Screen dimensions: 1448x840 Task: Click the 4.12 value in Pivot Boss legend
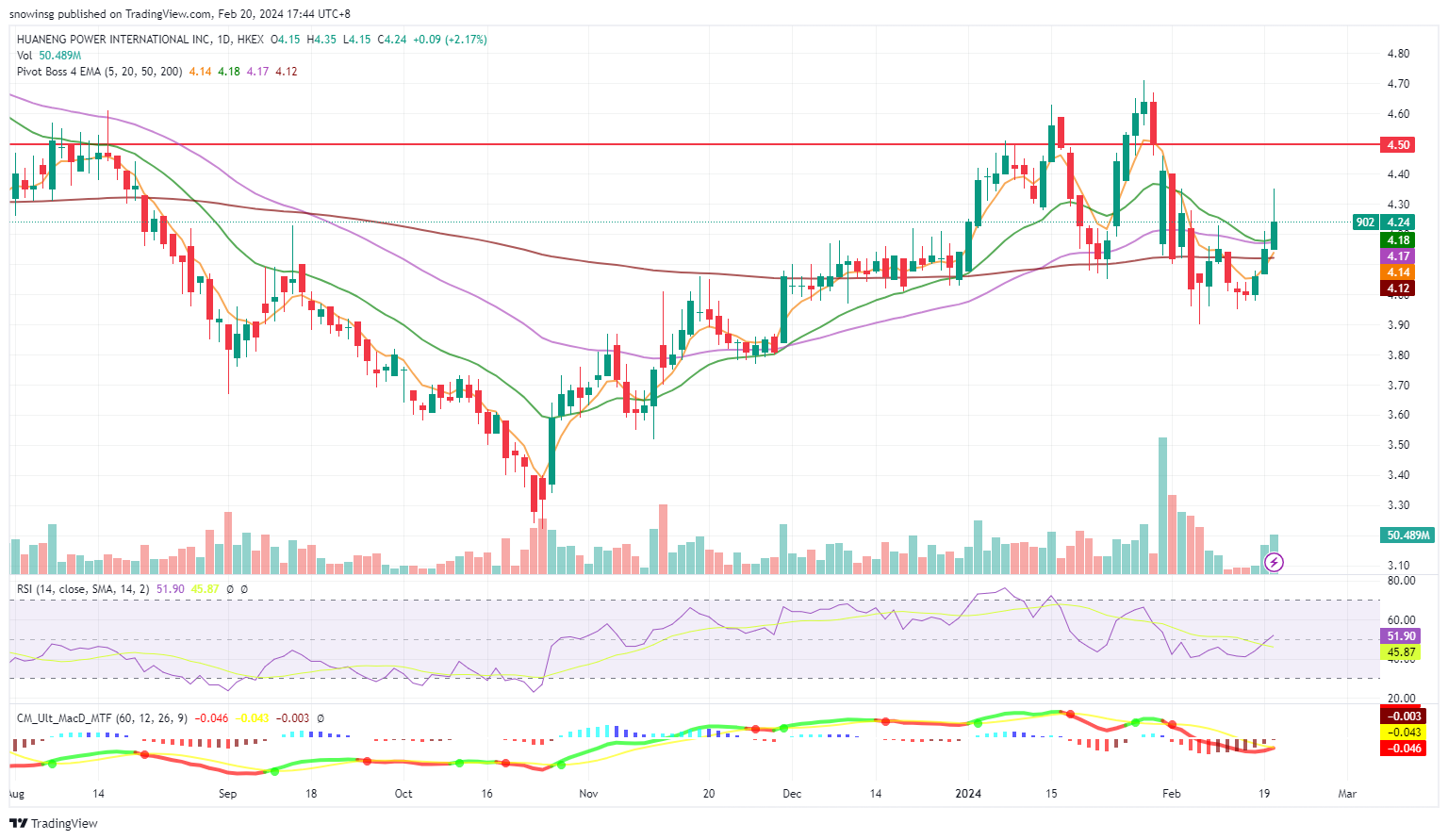click(287, 72)
